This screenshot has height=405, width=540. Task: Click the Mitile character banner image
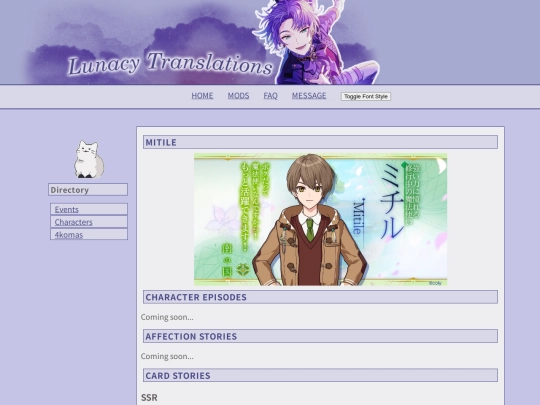tap(321, 219)
